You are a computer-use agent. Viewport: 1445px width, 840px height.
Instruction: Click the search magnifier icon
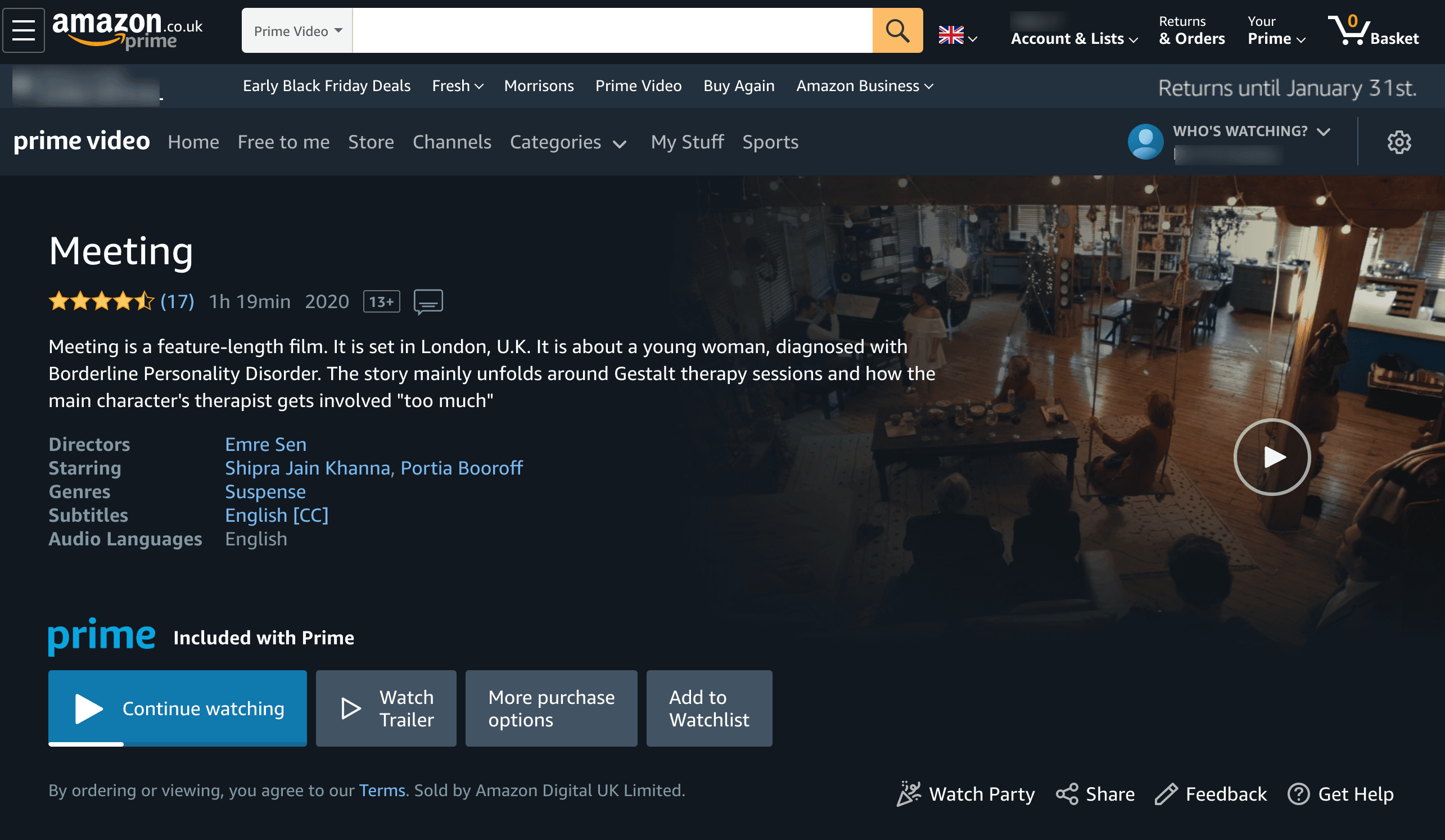(897, 30)
